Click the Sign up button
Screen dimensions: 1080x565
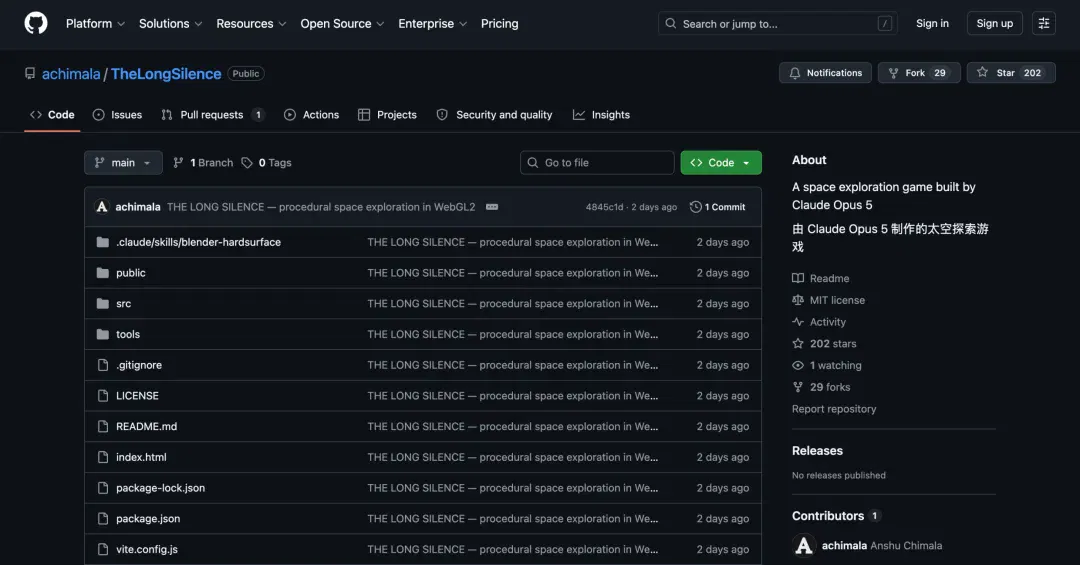pyautogui.click(x=995, y=23)
